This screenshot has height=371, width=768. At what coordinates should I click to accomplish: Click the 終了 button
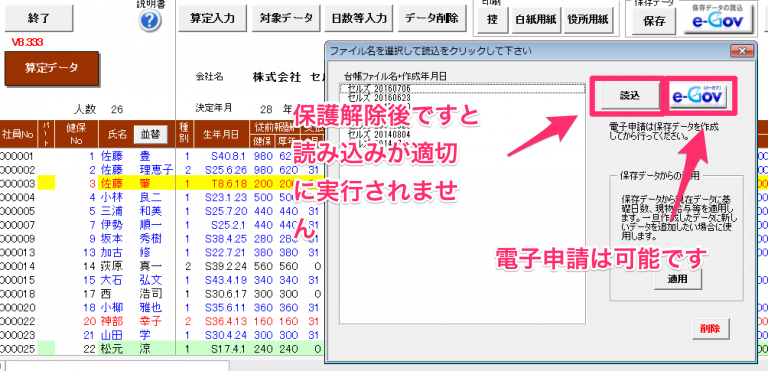tap(39, 18)
